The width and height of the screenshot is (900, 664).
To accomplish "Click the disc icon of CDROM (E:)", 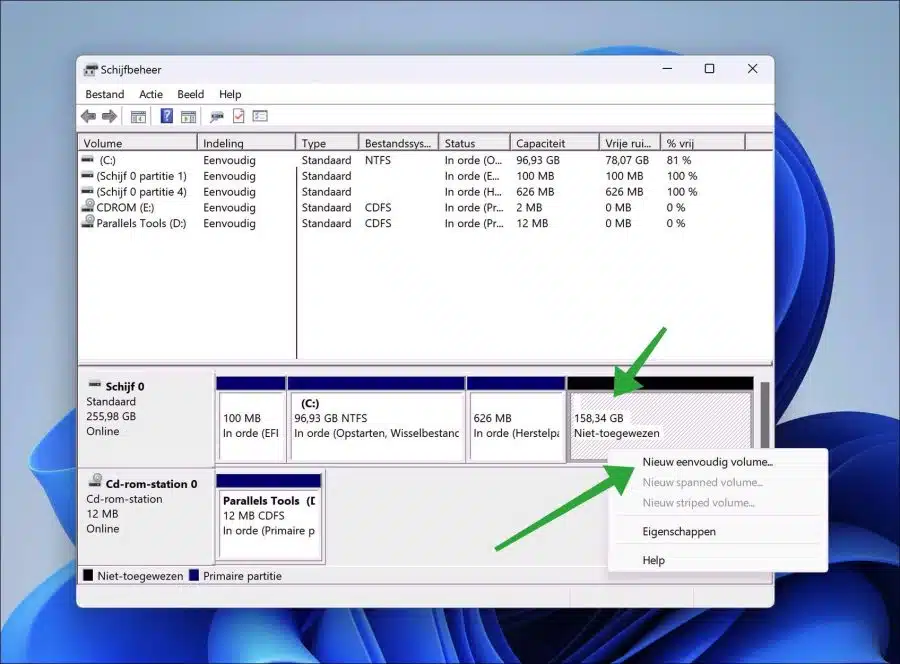I will [x=88, y=205].
